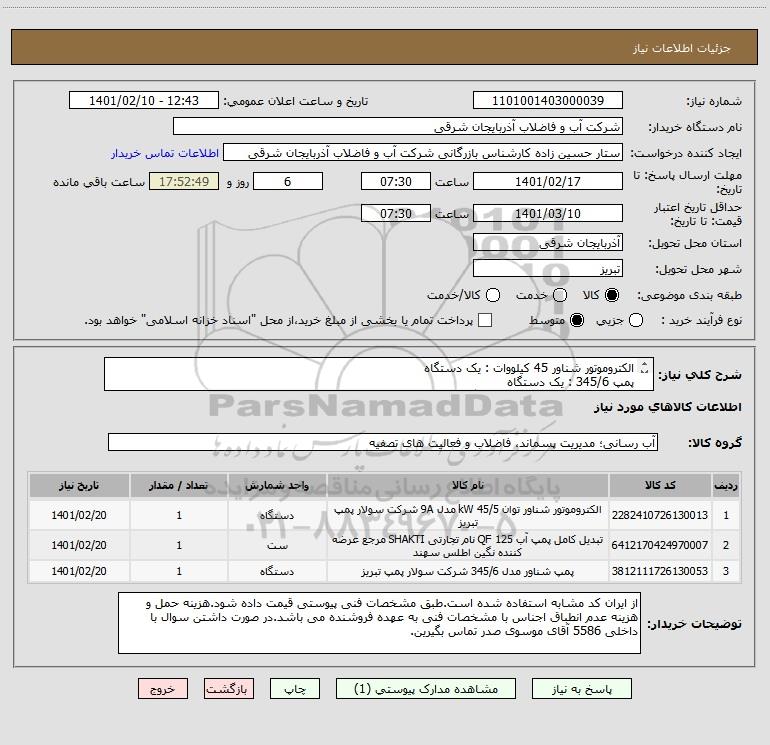Click the جزئیات اطلاعات نیاز header title
The height and width of the screenshot is (745, 770).
click(x=682, y=48)
